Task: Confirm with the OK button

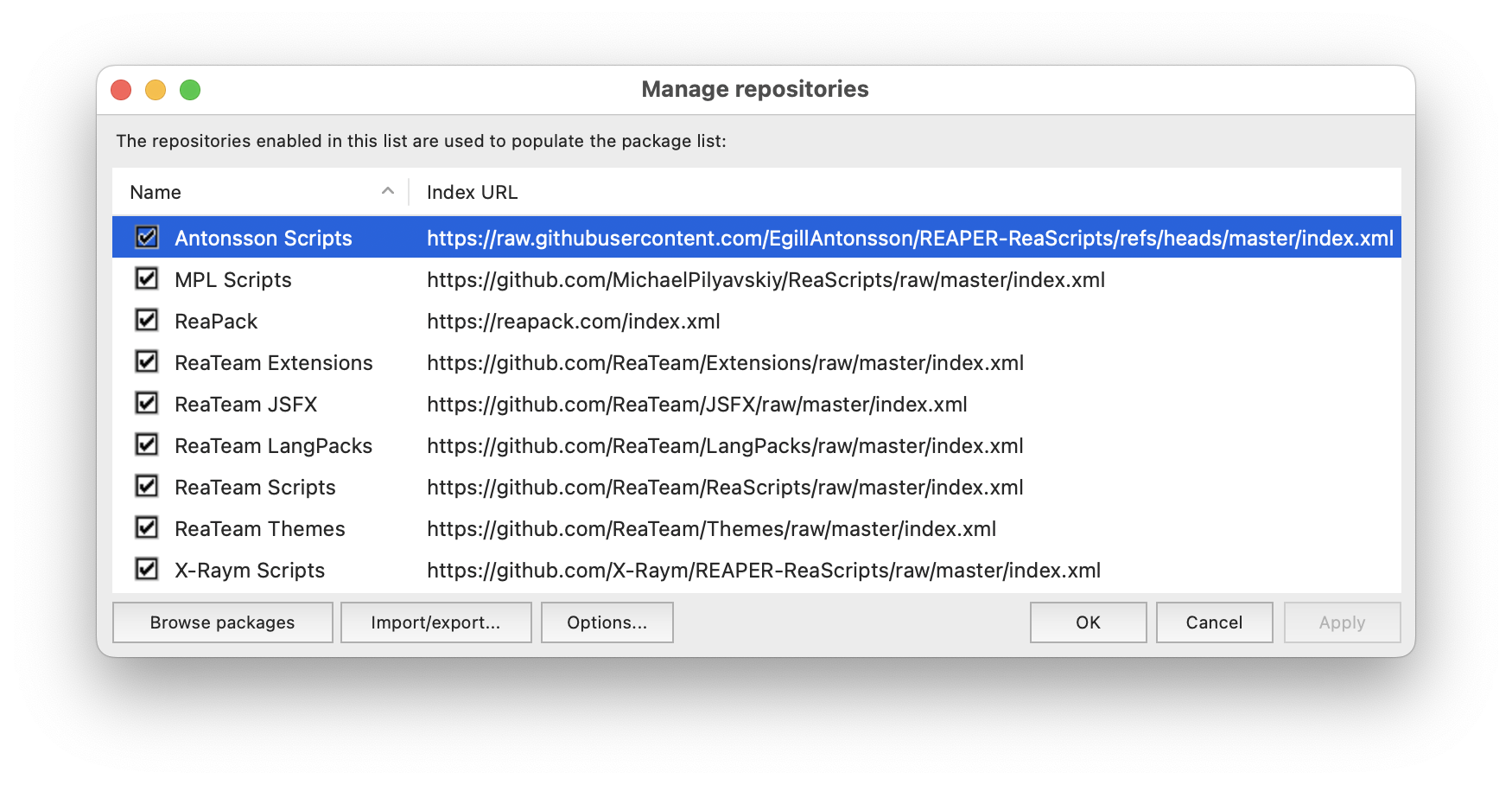Action: point(1088,622)
